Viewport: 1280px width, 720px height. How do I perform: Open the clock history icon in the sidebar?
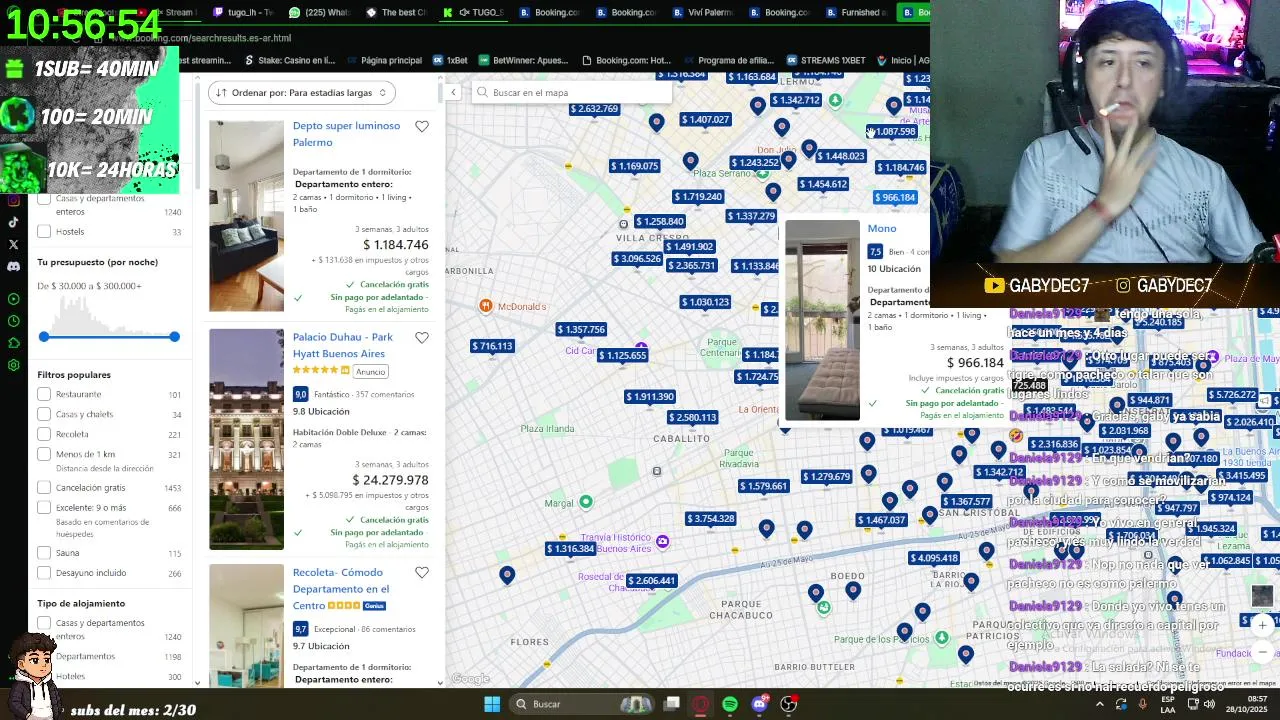coord(14,321)
